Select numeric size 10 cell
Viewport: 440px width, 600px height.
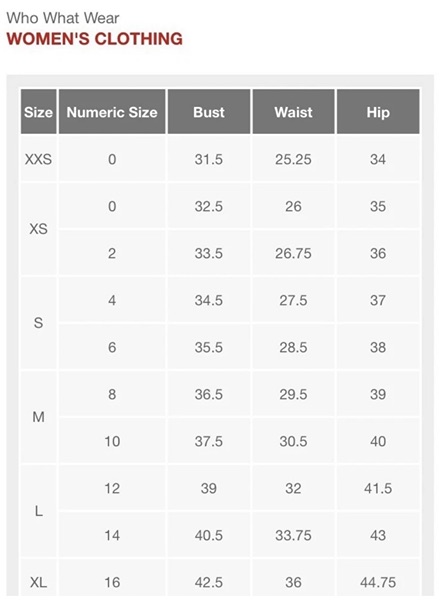[x=112, y=441]
